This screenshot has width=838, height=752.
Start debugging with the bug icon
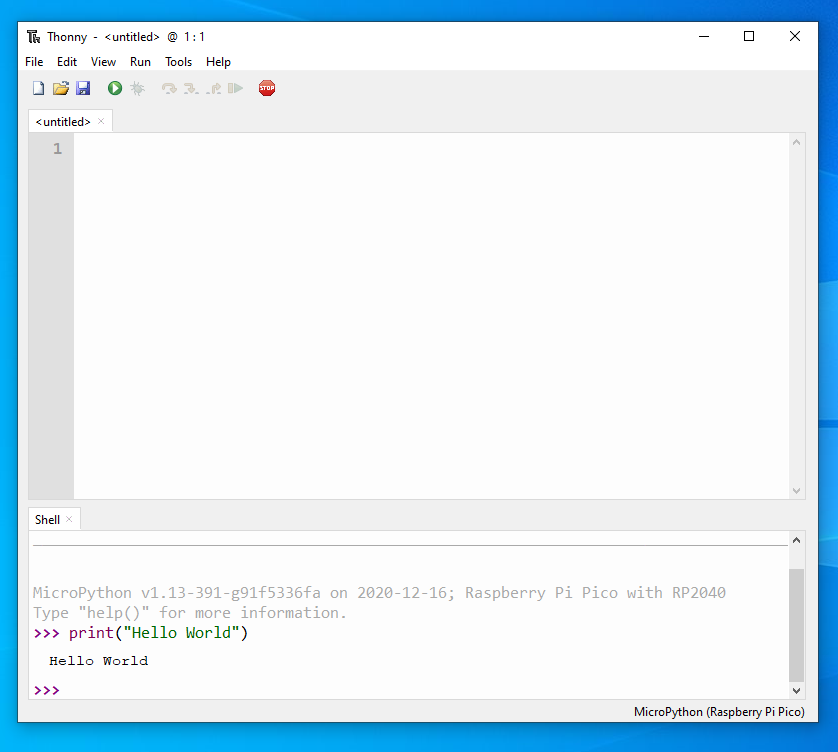137,88
